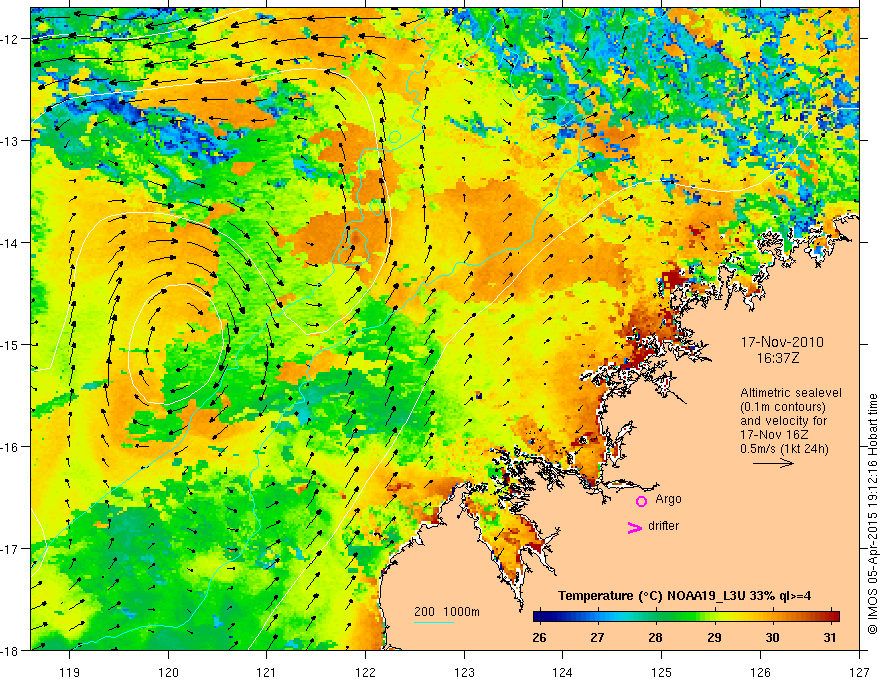Click the cyan bathymetry line legend sample
The width and height of the screenshot is (880, 680).
(x=434, y=622)
